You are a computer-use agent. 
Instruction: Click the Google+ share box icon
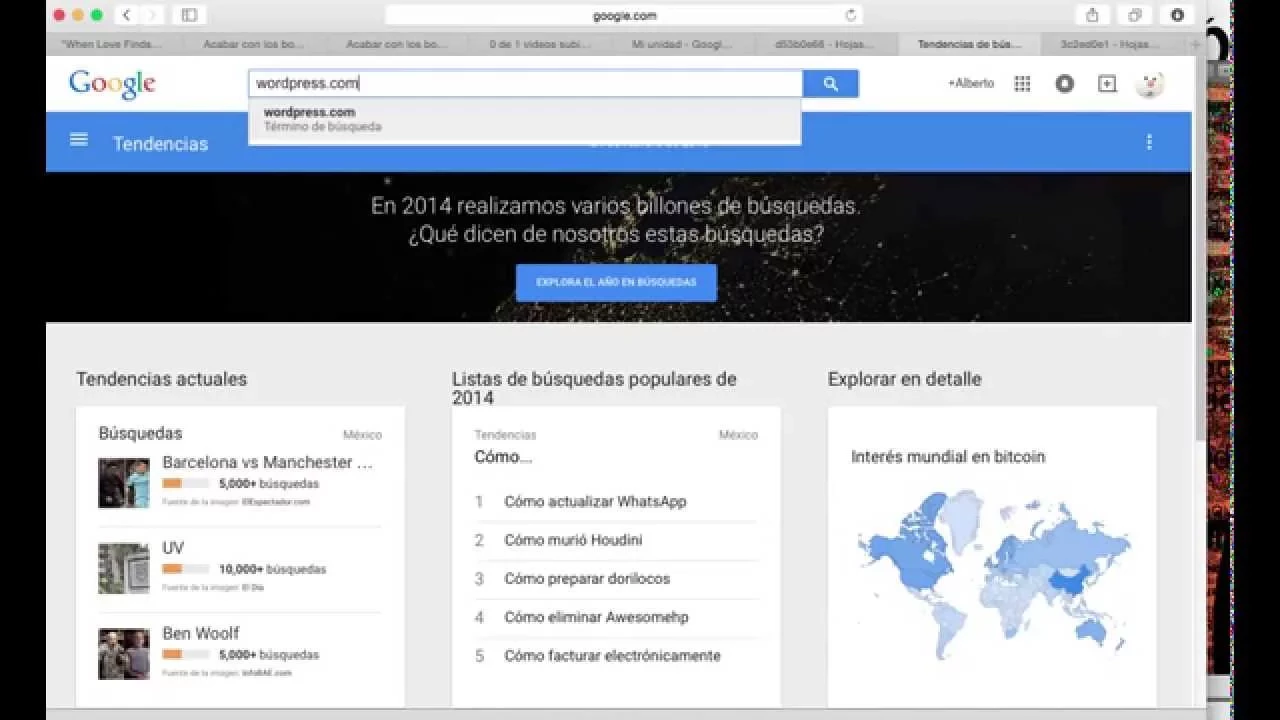point(1107,84)
